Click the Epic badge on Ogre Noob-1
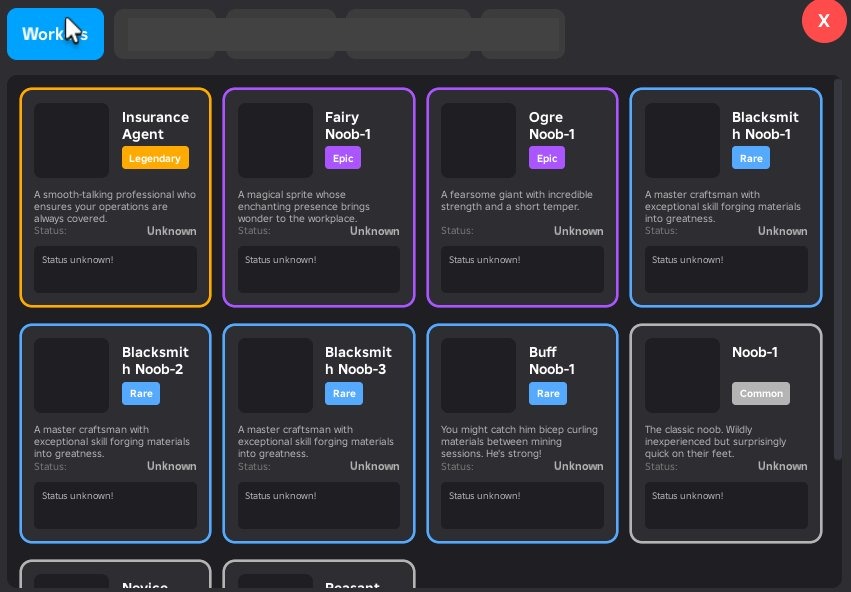This screenshot has width=851, height=592. pos(547,158)
